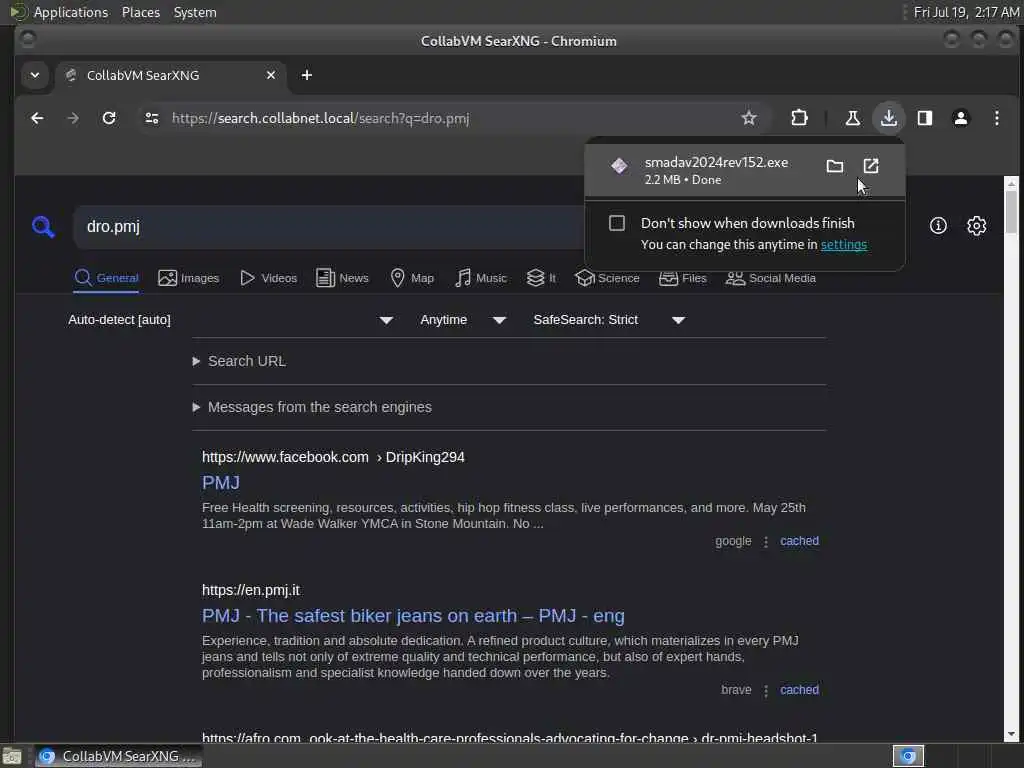Open google result three-dot options

click(x=765, y=541)
